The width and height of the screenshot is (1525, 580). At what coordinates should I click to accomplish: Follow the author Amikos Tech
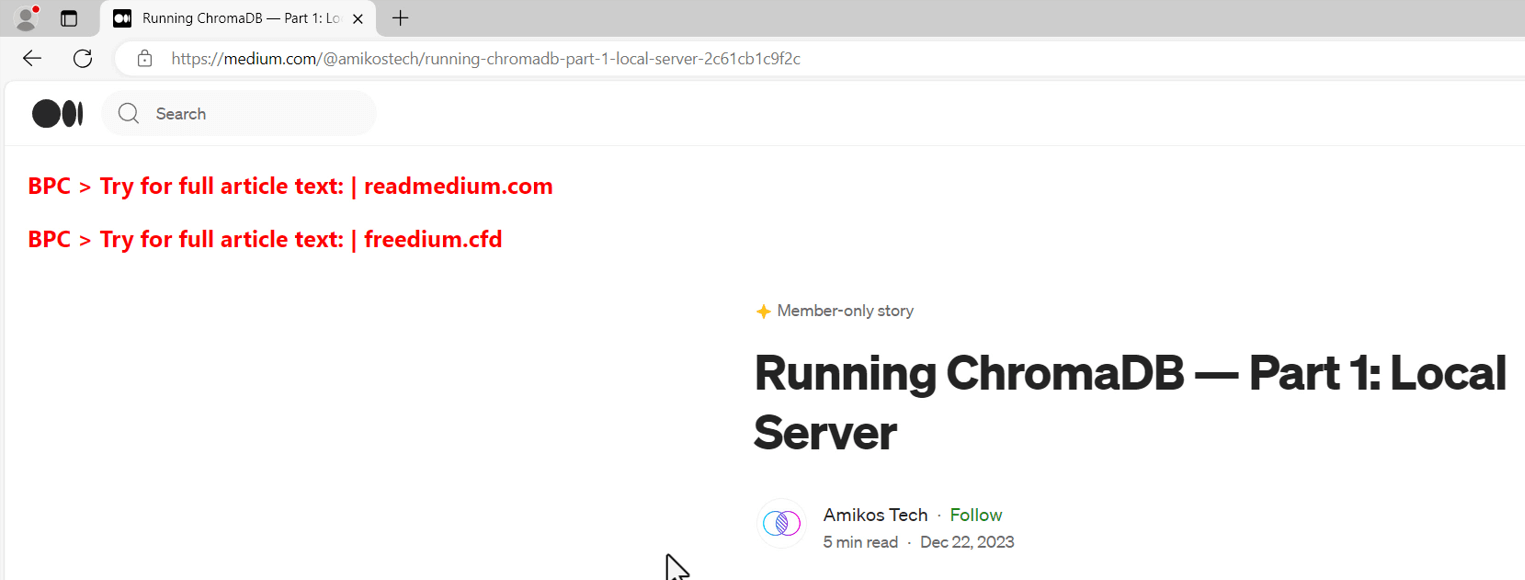[x=976, y=515]
